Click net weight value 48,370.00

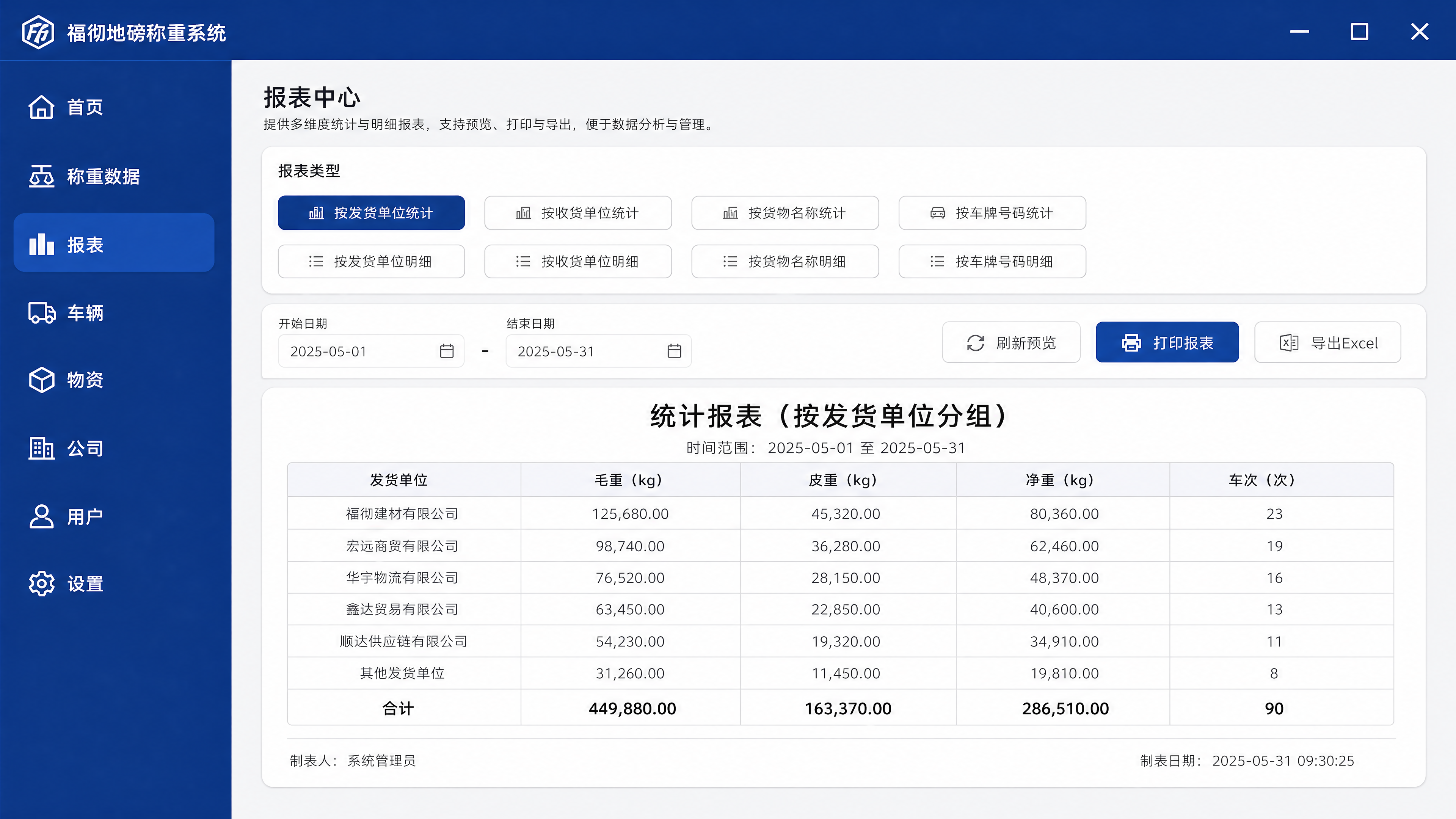[1064, 577]
